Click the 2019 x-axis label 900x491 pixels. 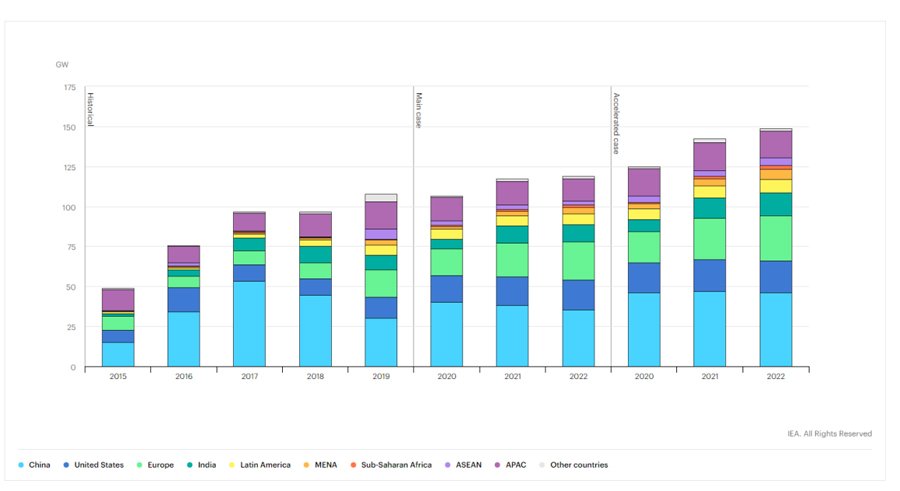click(x=381, y=376)
